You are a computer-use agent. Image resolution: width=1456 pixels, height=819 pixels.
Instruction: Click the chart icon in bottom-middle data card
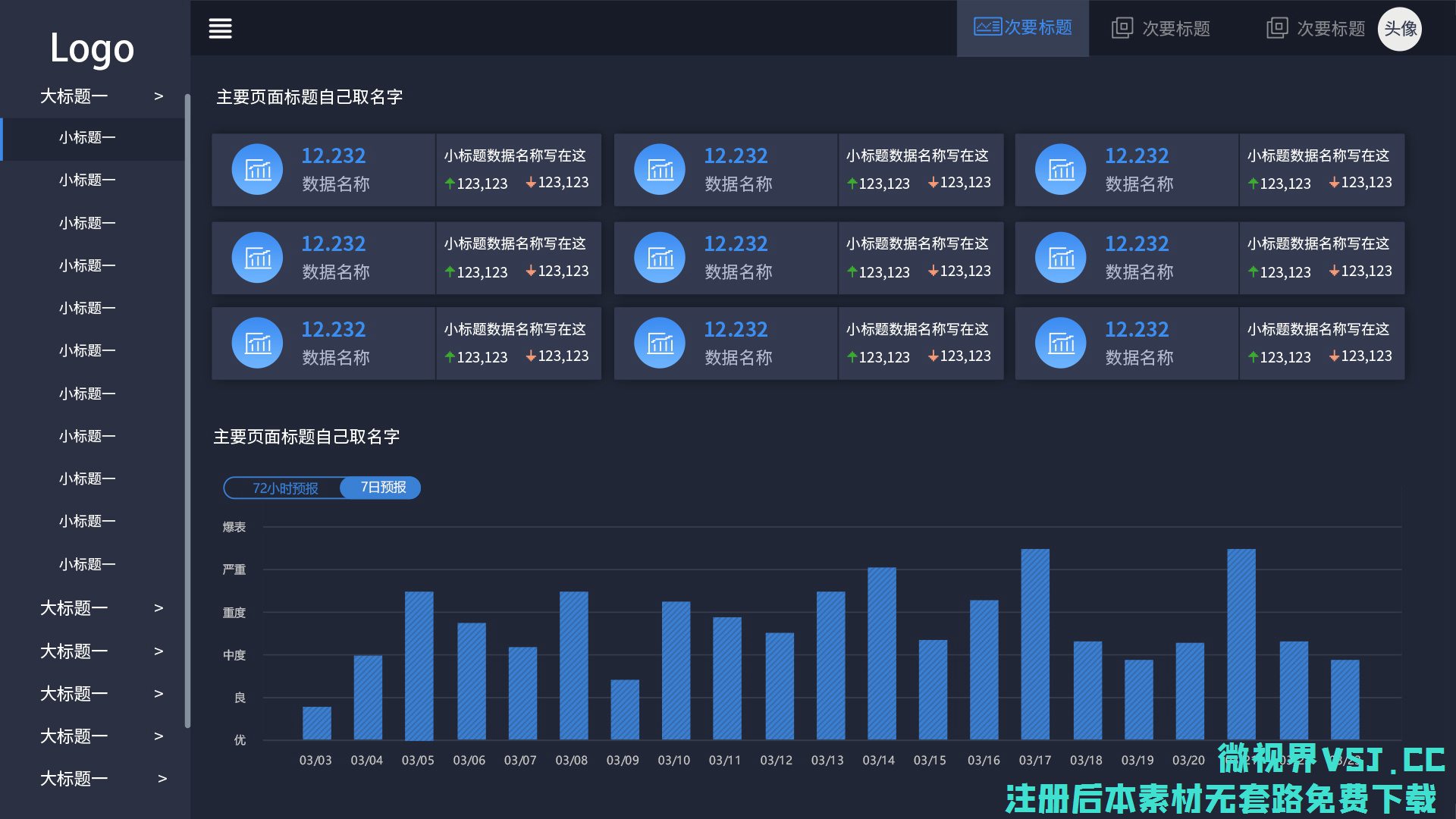click(x=659, y=343)
